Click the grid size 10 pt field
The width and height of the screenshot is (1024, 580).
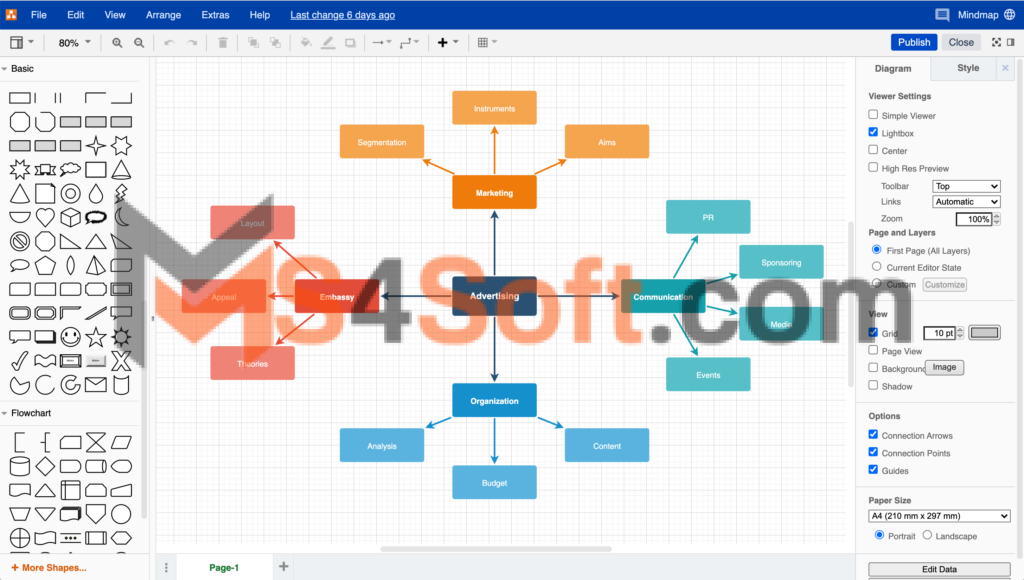942,333
